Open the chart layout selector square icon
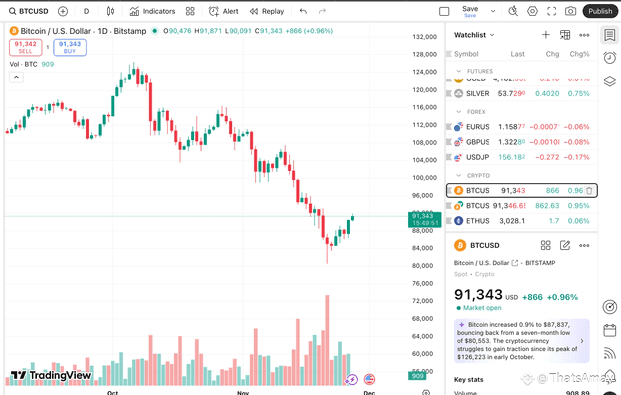The image size is (621, 395). [444, 11]
